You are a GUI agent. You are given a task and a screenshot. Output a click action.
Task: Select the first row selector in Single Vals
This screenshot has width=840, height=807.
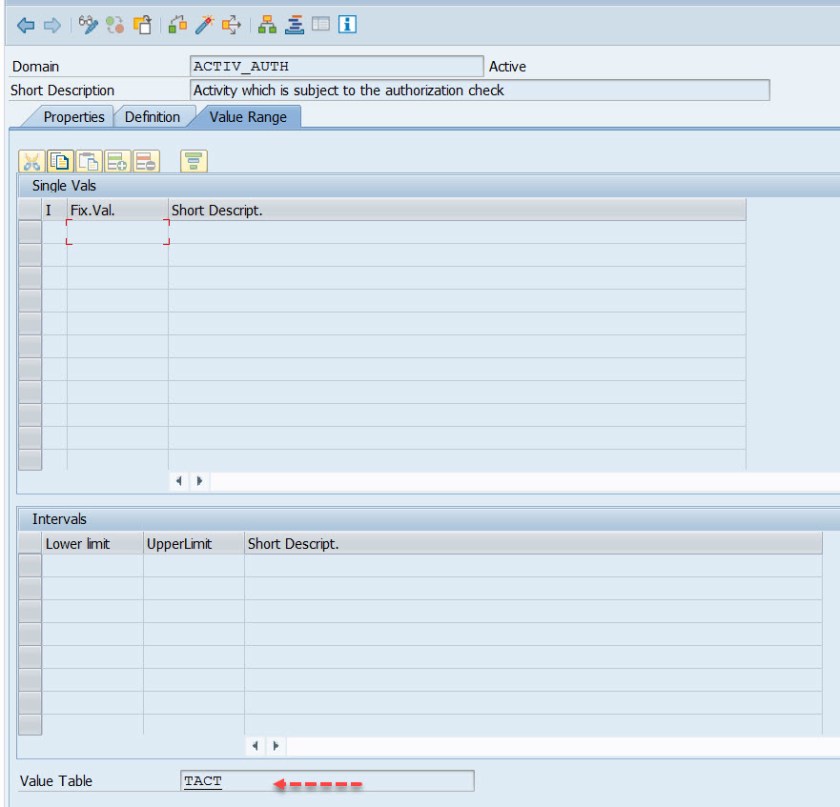(30, 233)
